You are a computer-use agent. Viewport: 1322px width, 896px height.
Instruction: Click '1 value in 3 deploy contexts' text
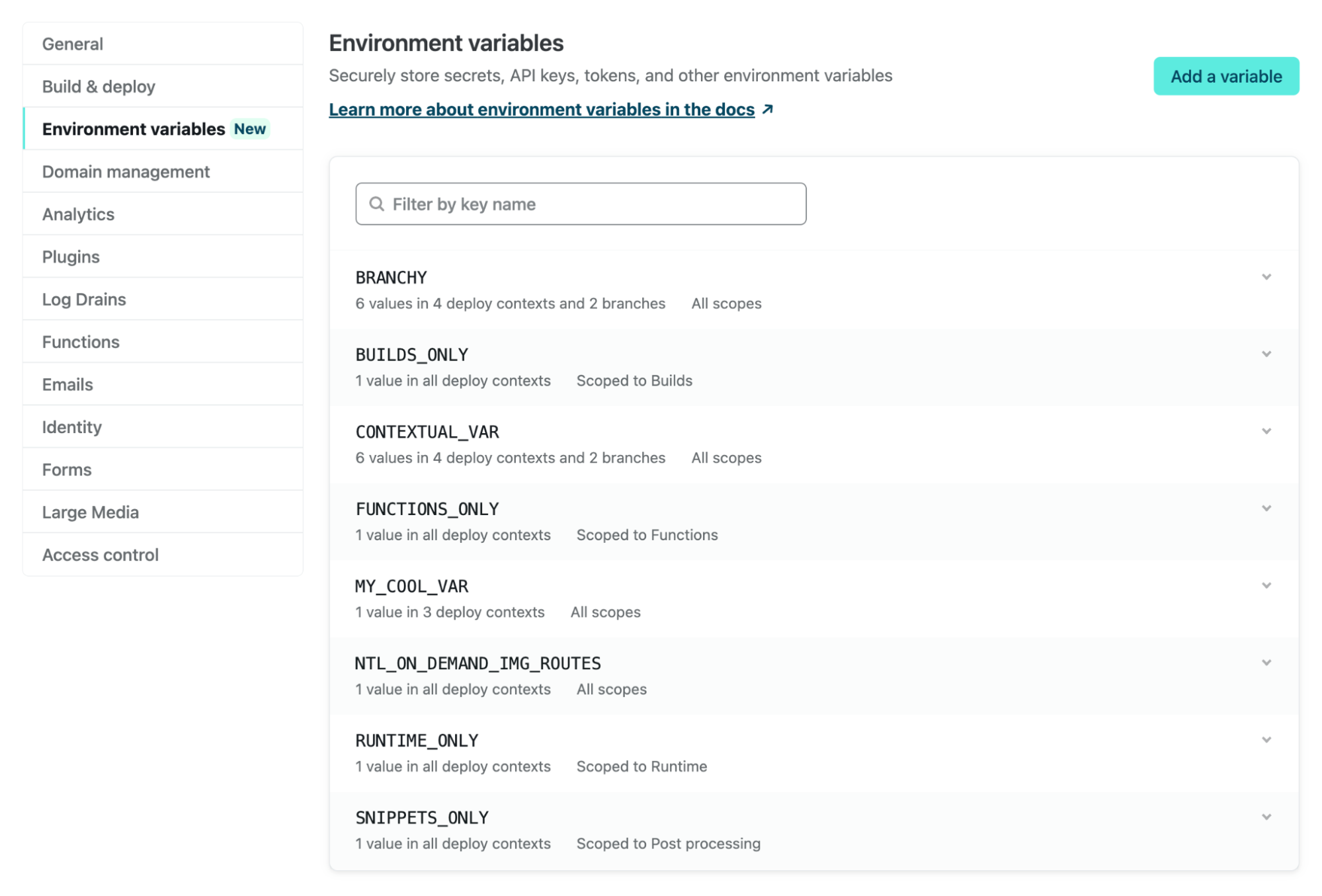pyautogui.click(x=450, y=612)
